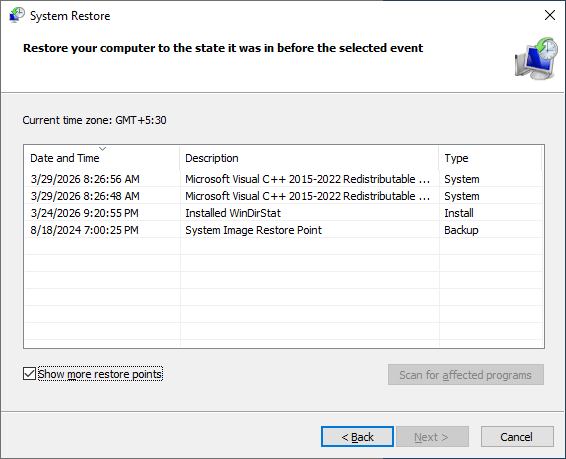Screen dimensions: 566x459
Task: Click the Current time zone GMT+5:30 label
Action: (x=95, y=120)
